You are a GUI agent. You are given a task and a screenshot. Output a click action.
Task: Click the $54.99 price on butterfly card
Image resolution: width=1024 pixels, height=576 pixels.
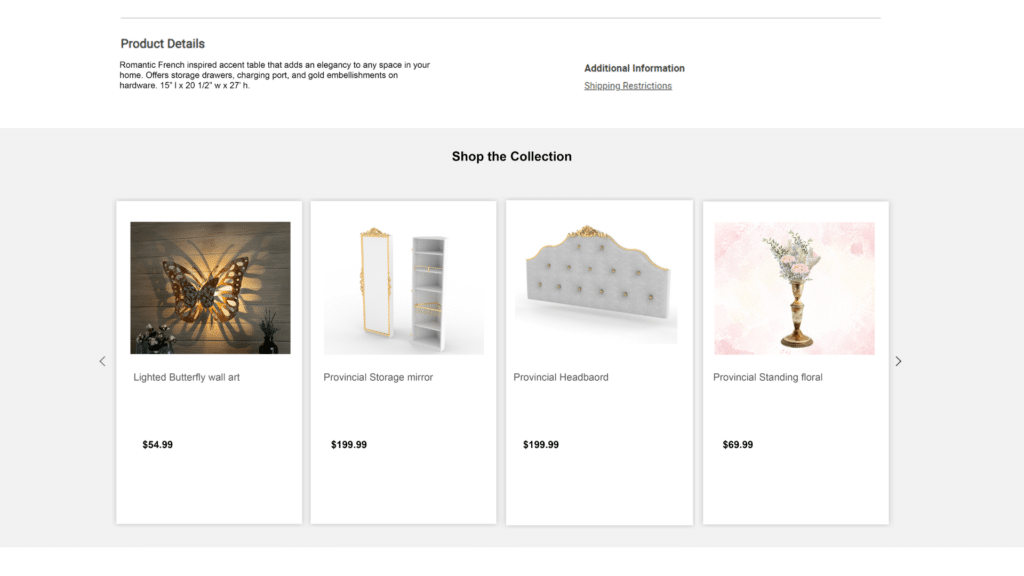coord(157,445)
